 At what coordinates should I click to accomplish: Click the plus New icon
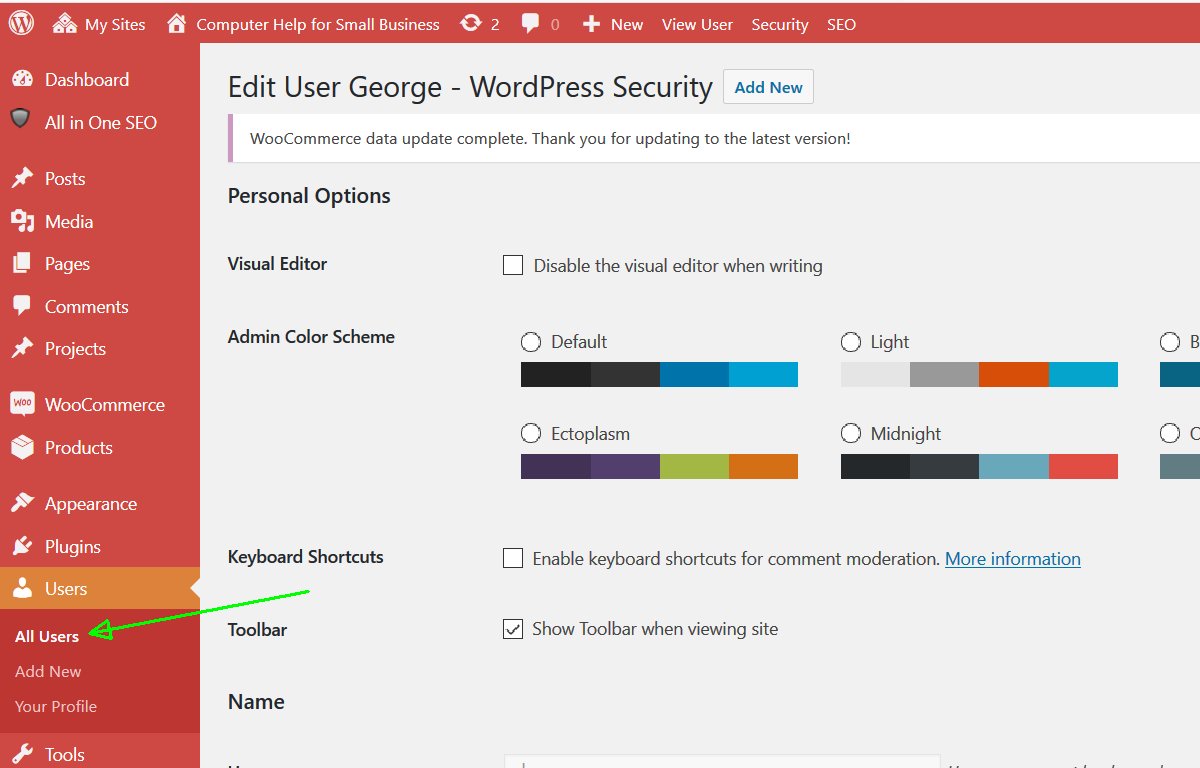(x=591, y=24)
